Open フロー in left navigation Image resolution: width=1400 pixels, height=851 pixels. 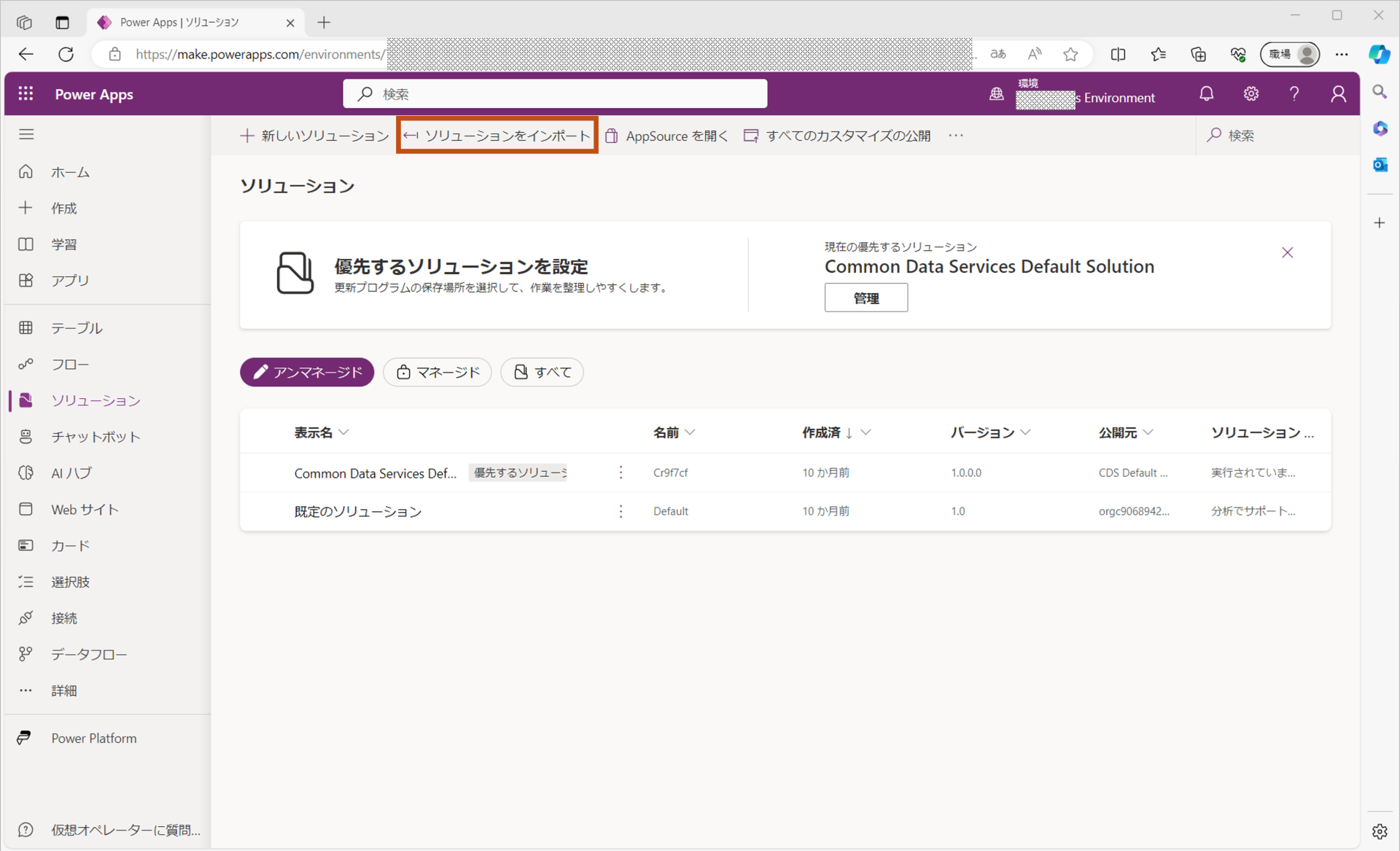click(107, 365)
